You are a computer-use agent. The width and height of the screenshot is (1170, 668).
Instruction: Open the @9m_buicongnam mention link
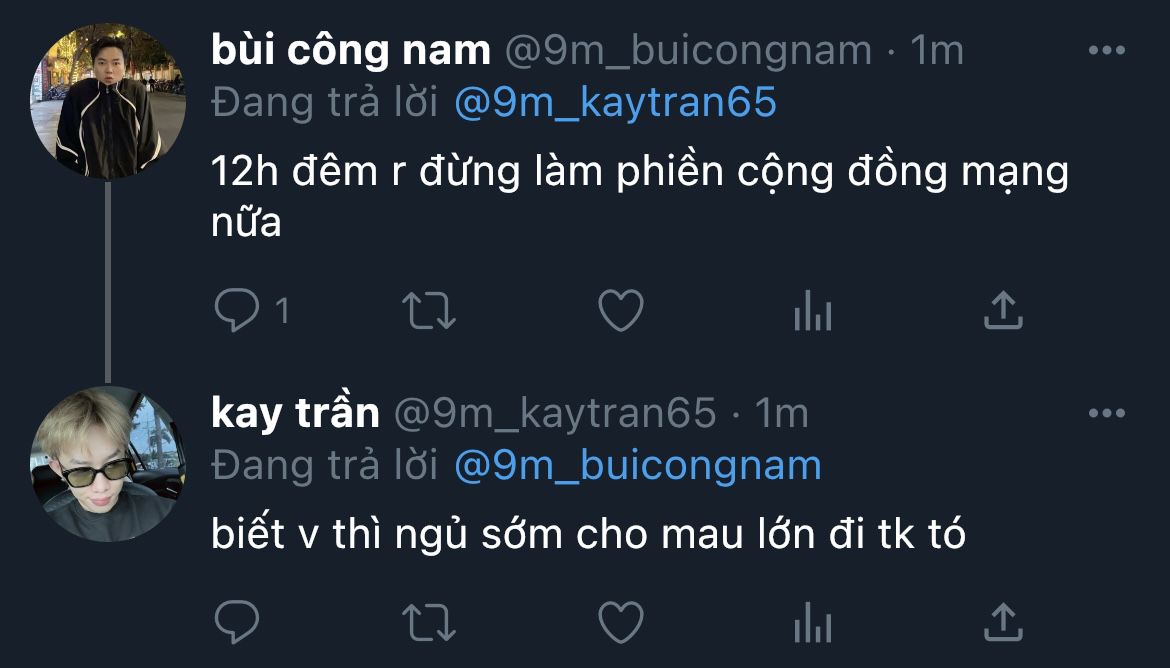(638, 466)
